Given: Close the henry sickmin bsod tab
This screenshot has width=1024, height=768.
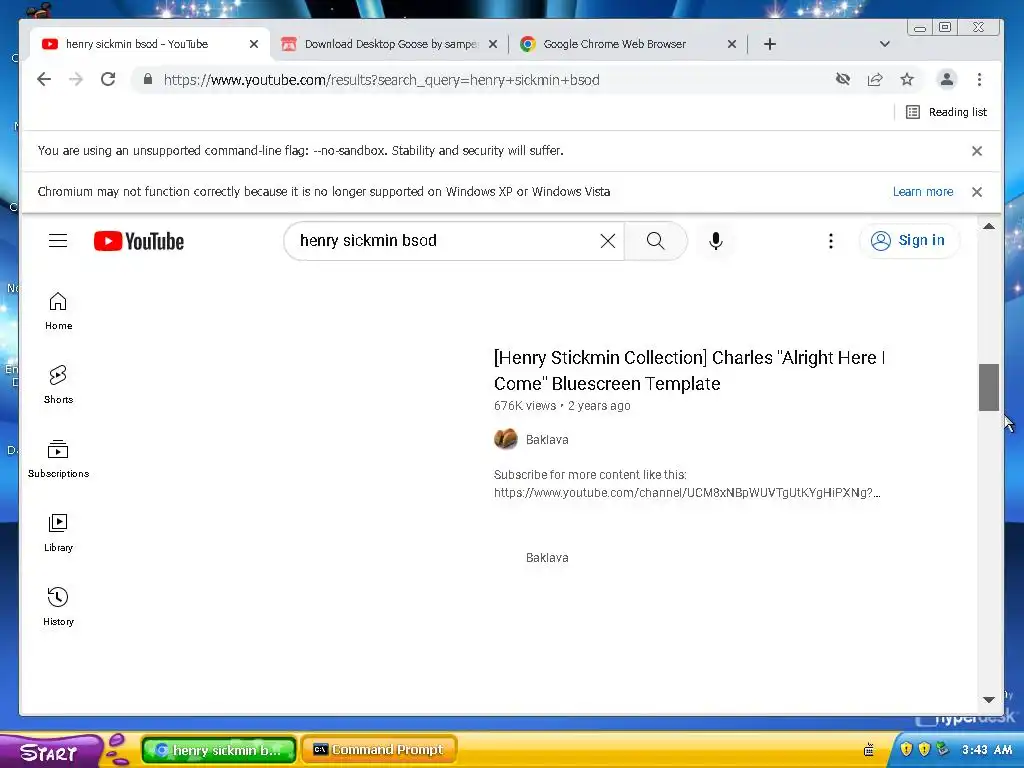Looking at the screenshot, I should [254, 44].
